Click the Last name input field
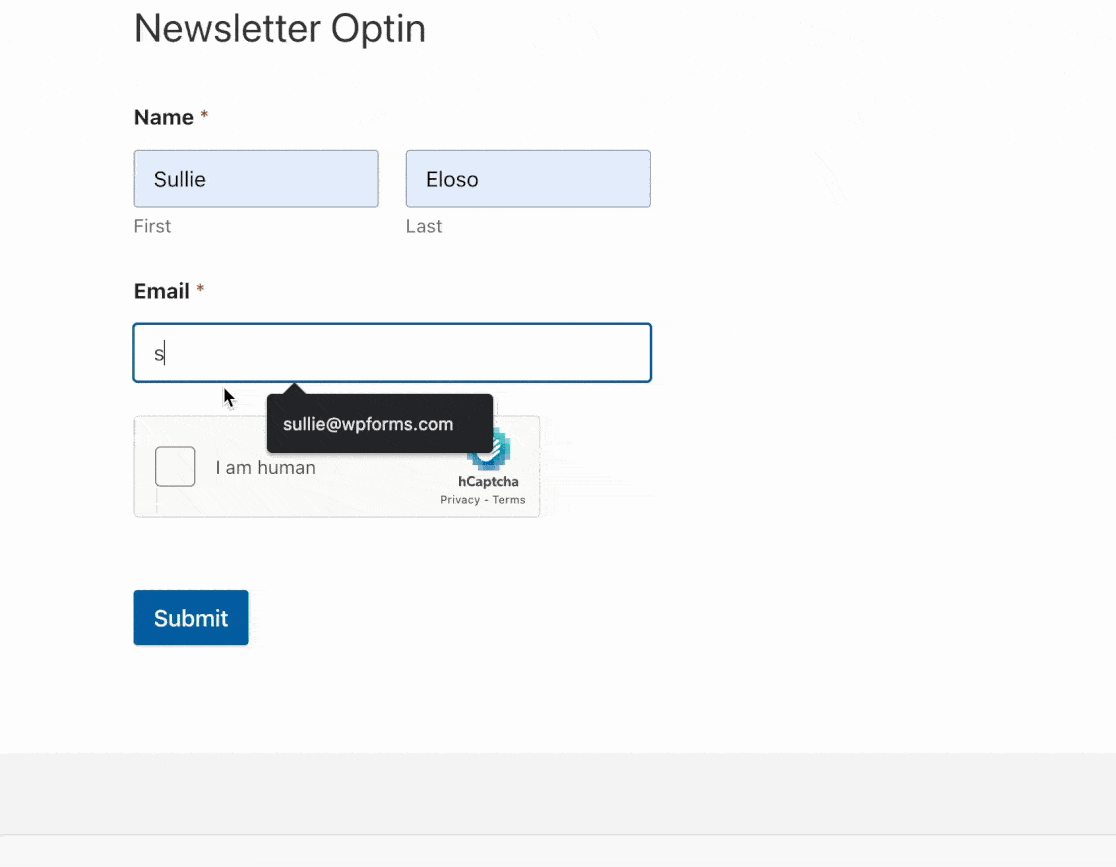This screenshot has height=867, width=1116. [x=528, y=179]
